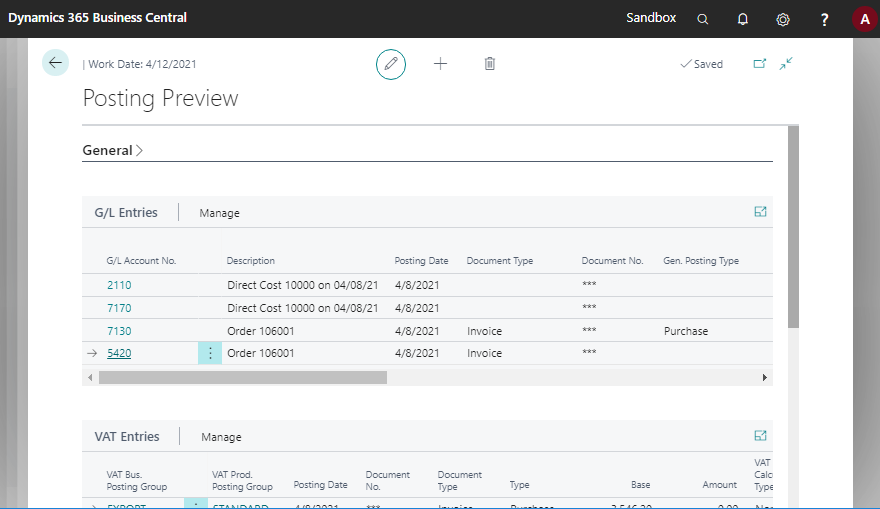Click the collapse page arrows icon
This screenshot has height=509, width=880.
tap(786, 64)
